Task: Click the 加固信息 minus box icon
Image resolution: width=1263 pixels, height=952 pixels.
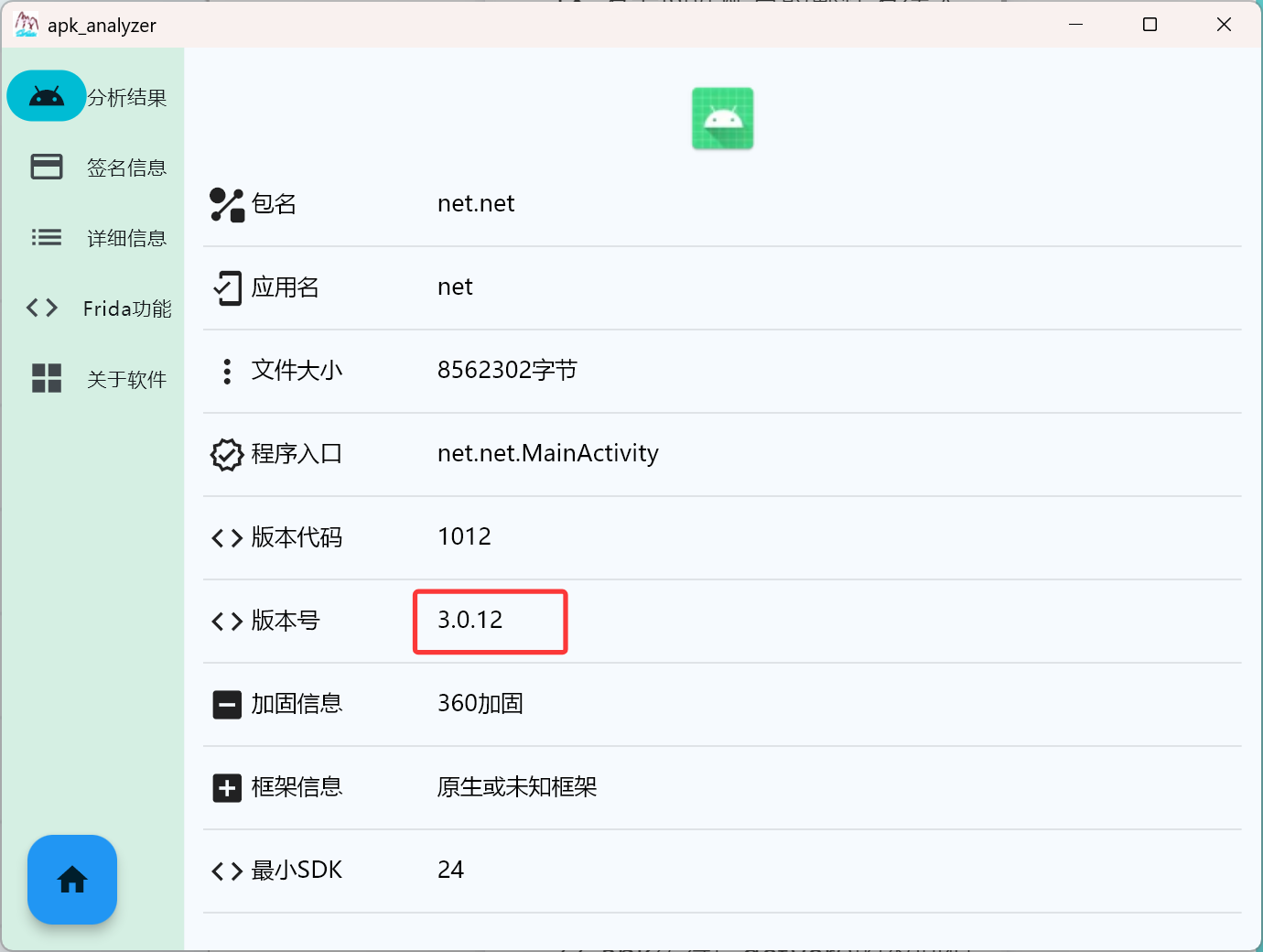Action: tap(227, 705)
